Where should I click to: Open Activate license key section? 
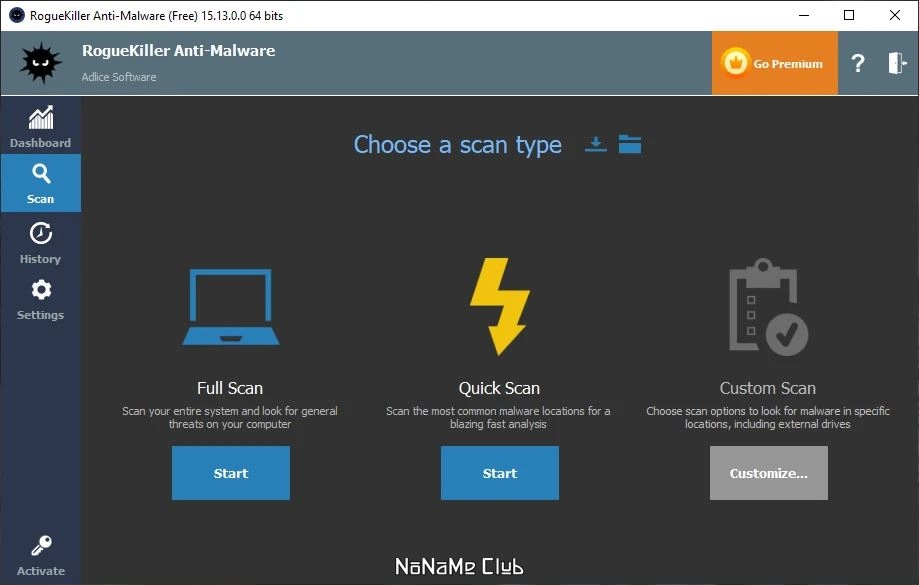(x=40, y=556)
